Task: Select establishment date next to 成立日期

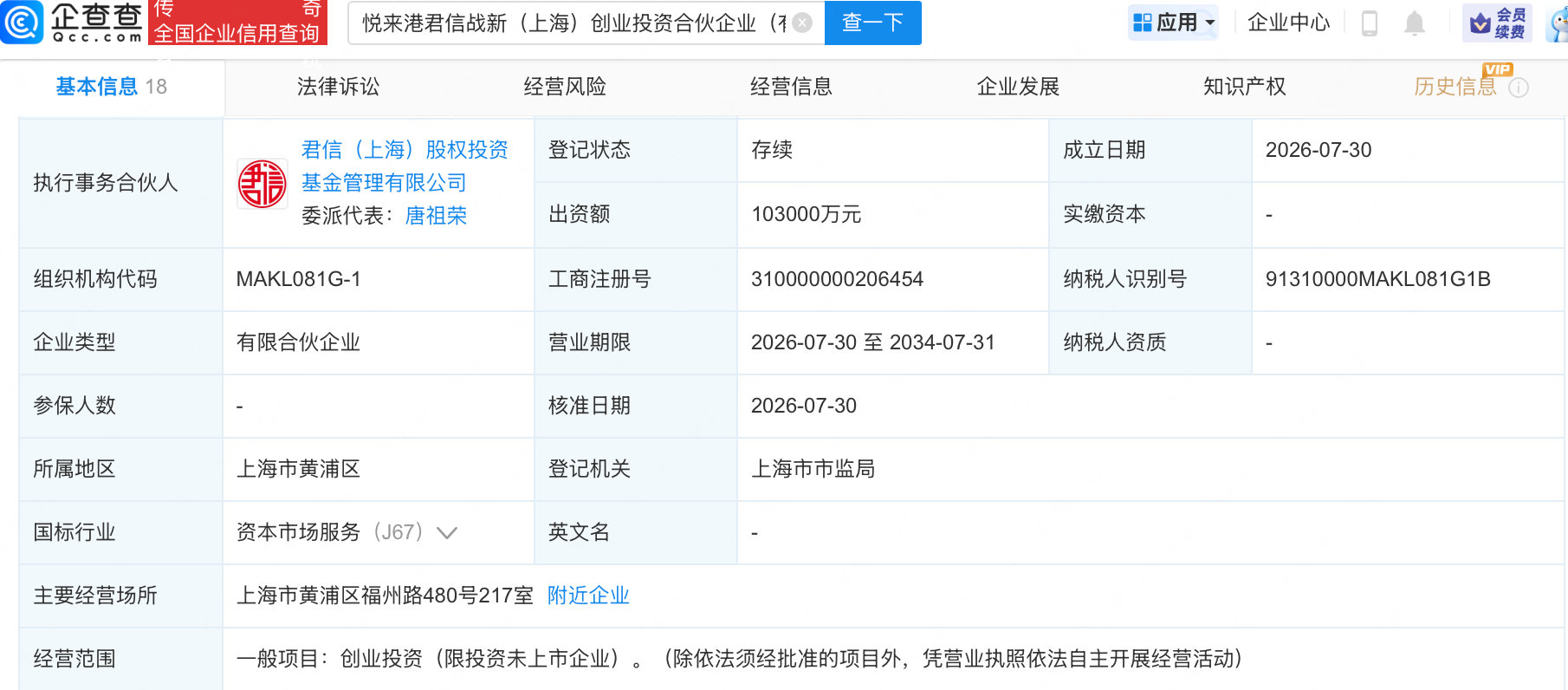Action: (1319, 150)
